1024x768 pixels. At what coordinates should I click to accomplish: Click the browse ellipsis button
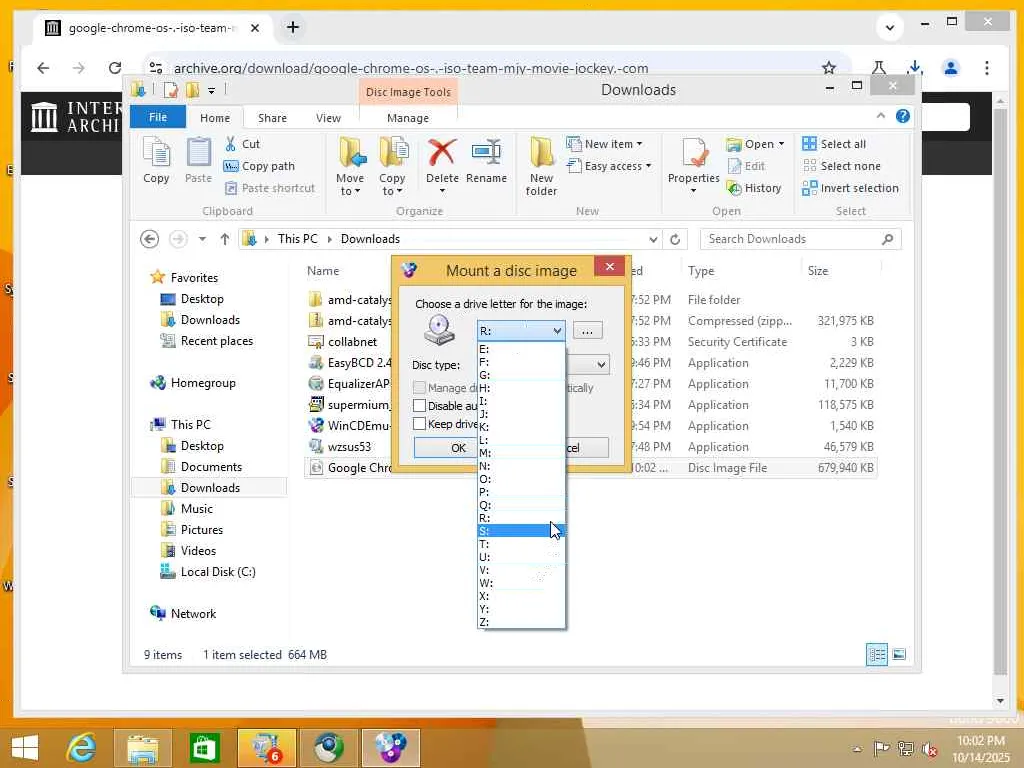pos(587,331)
